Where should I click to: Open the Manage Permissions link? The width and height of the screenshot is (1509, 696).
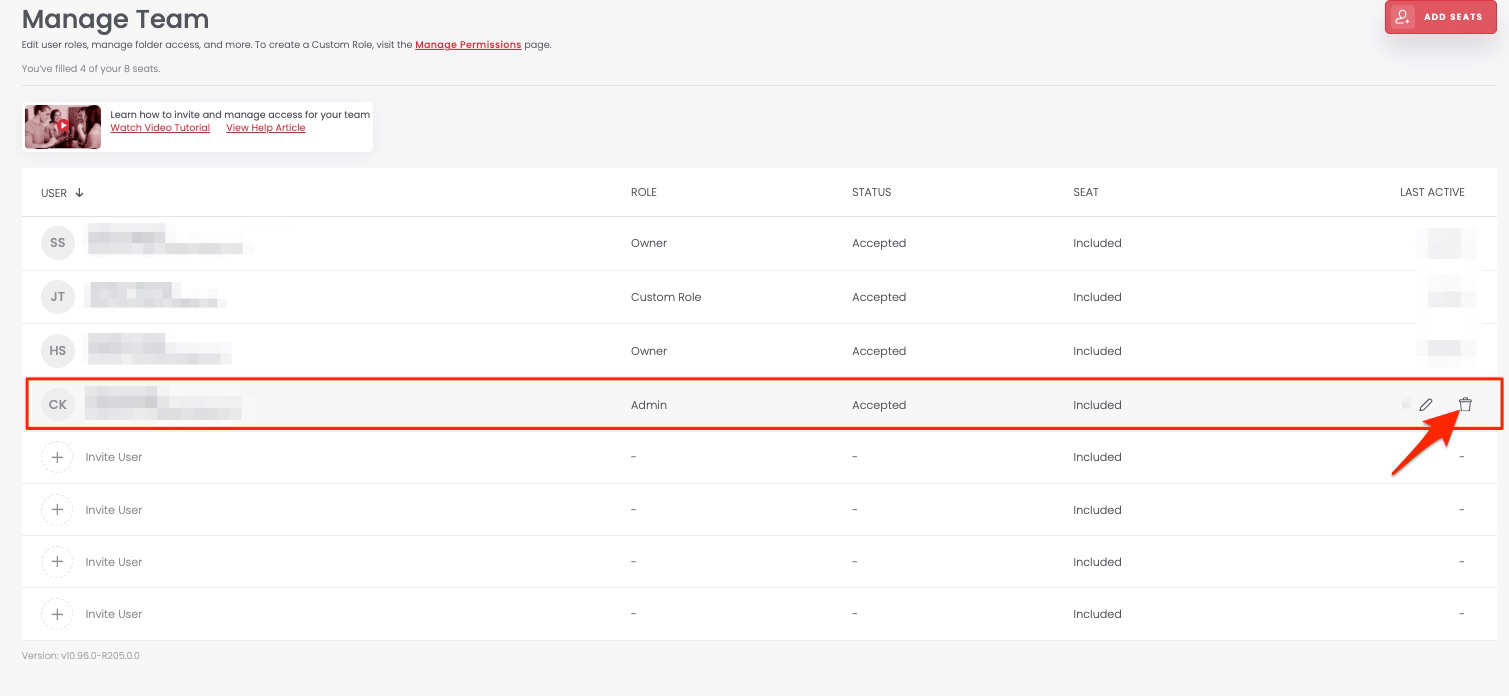pyautogui.click(x=468, y=45)
